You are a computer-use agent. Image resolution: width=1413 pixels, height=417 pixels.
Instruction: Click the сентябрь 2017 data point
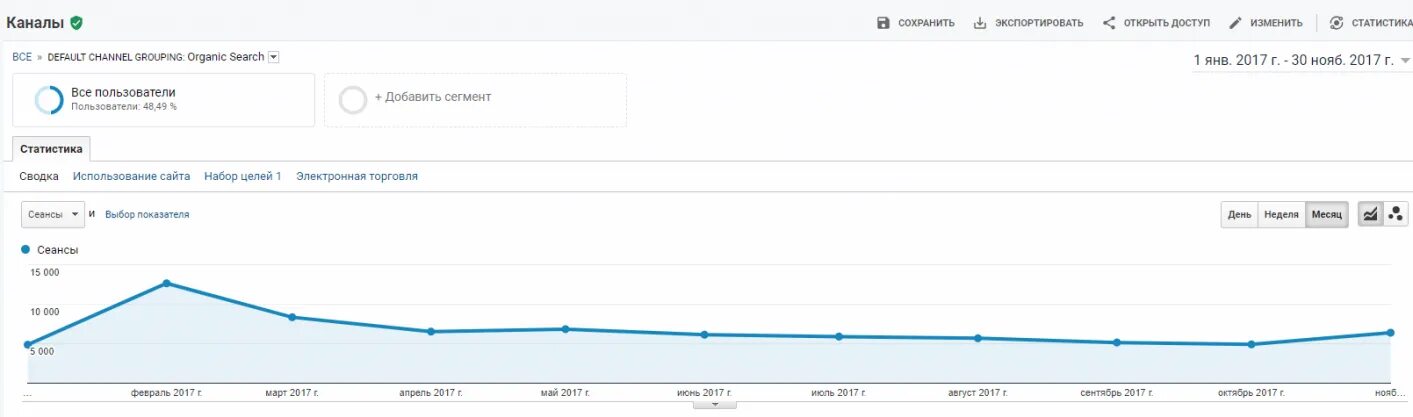[x=1117, y=342]
